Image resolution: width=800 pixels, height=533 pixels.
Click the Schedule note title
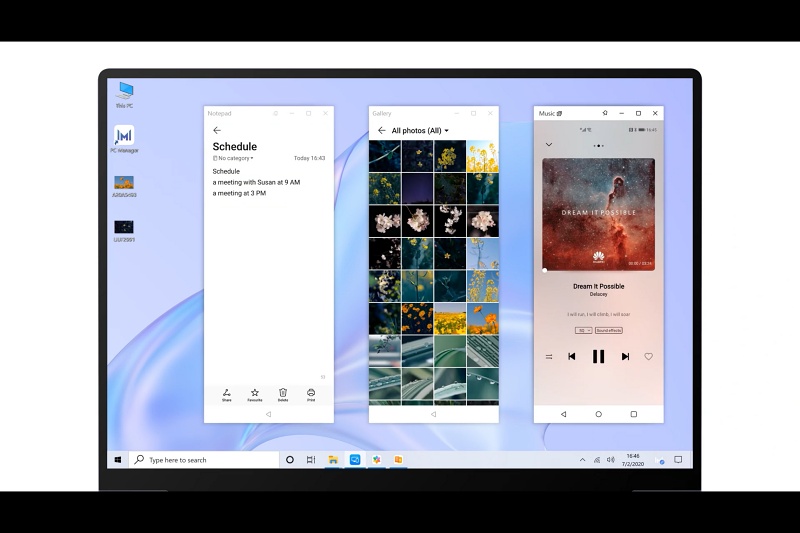tap(235, 146)
